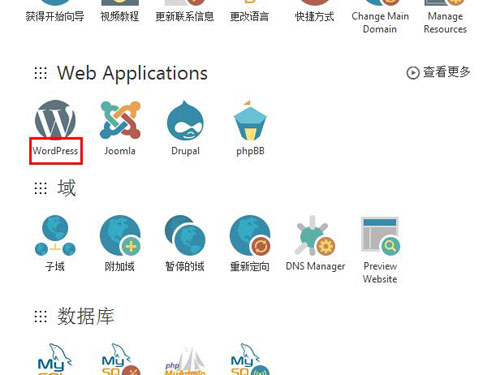500x375 pixels.
Task: Collapse the 域 section heading
Action: [67, 188]
